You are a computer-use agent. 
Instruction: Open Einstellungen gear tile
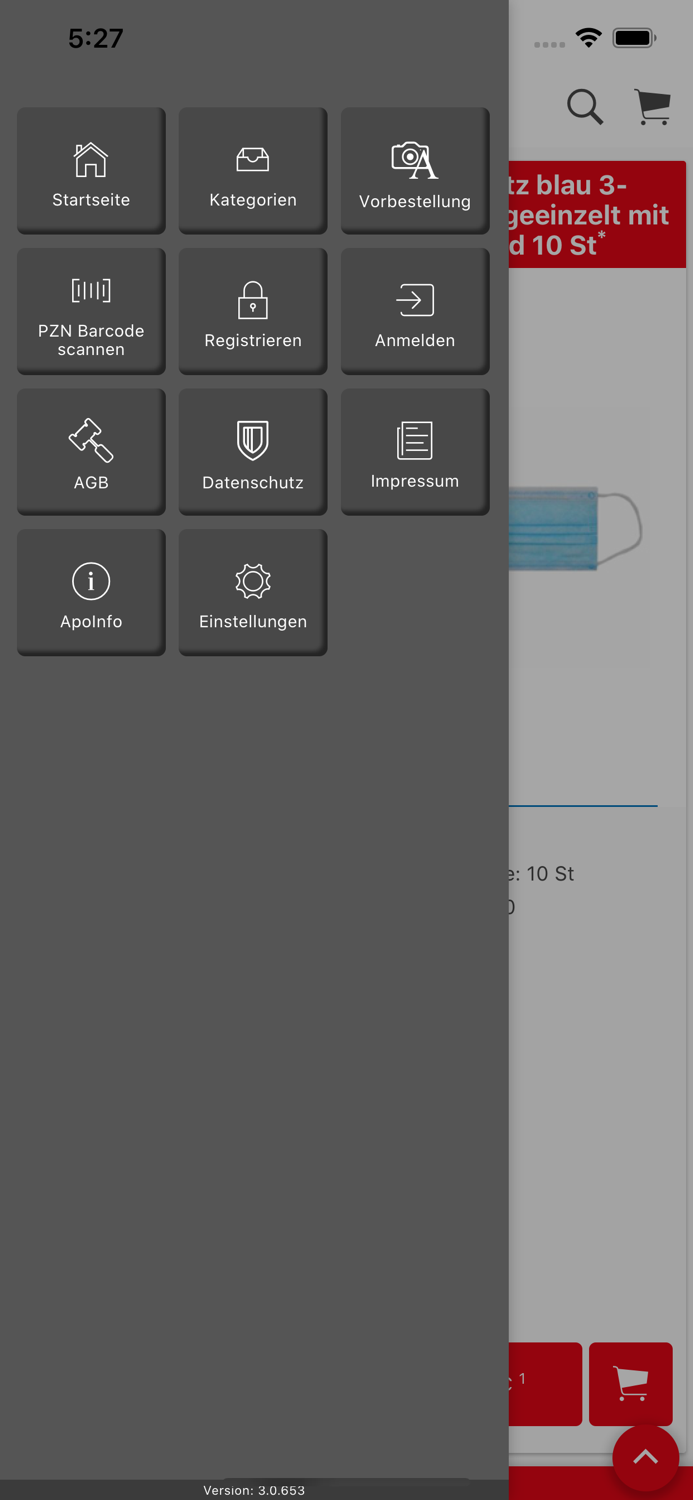point(253,593)
